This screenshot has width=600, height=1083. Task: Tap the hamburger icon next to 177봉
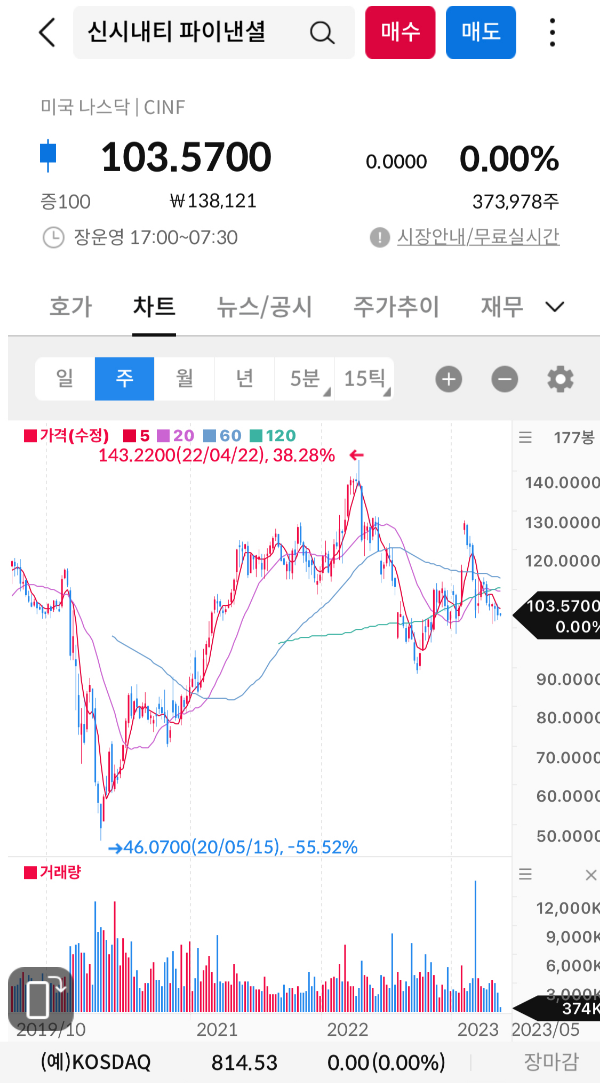pyautogui.click(x=525, y=437)
